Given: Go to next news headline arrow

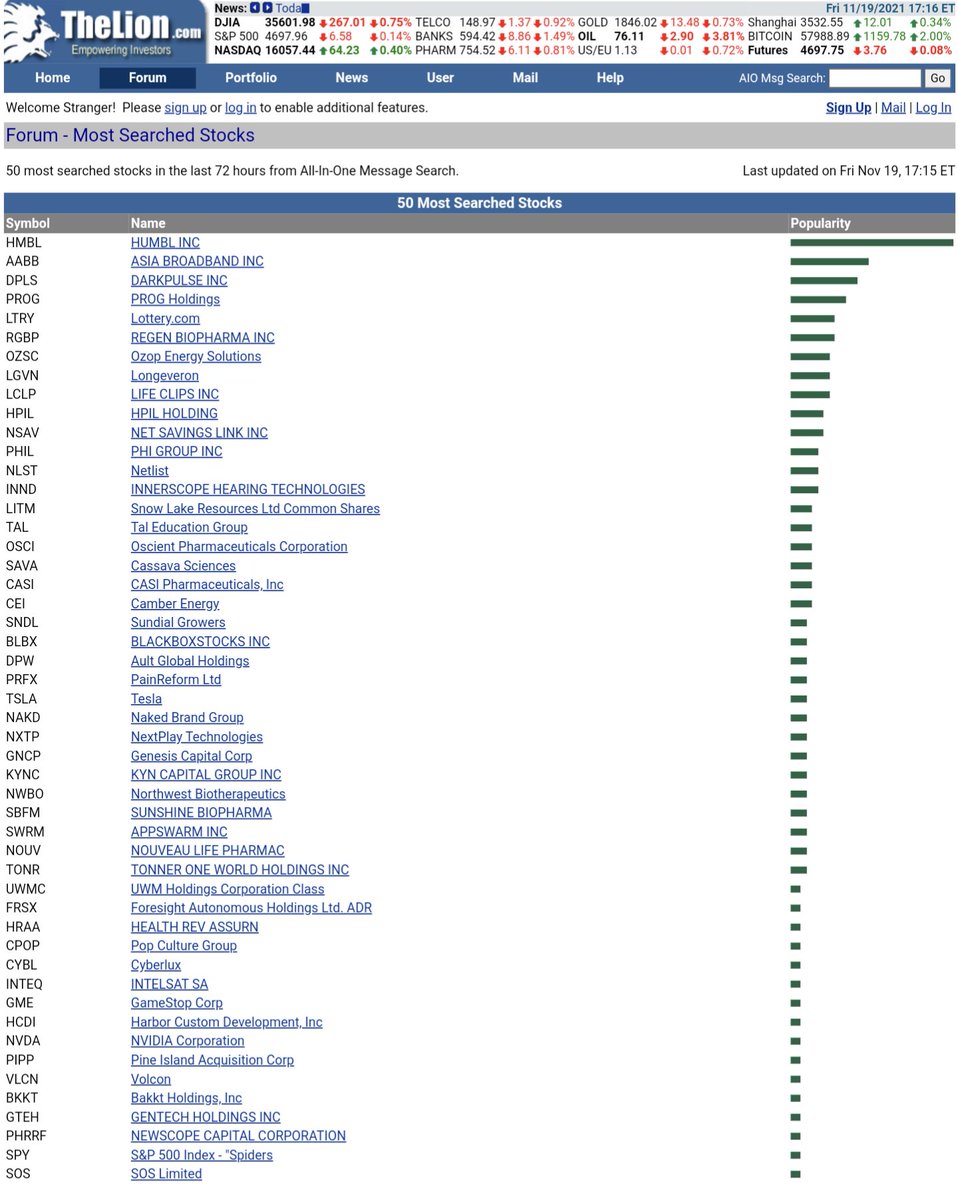Looking at the screenshot, I should (267, 8).
